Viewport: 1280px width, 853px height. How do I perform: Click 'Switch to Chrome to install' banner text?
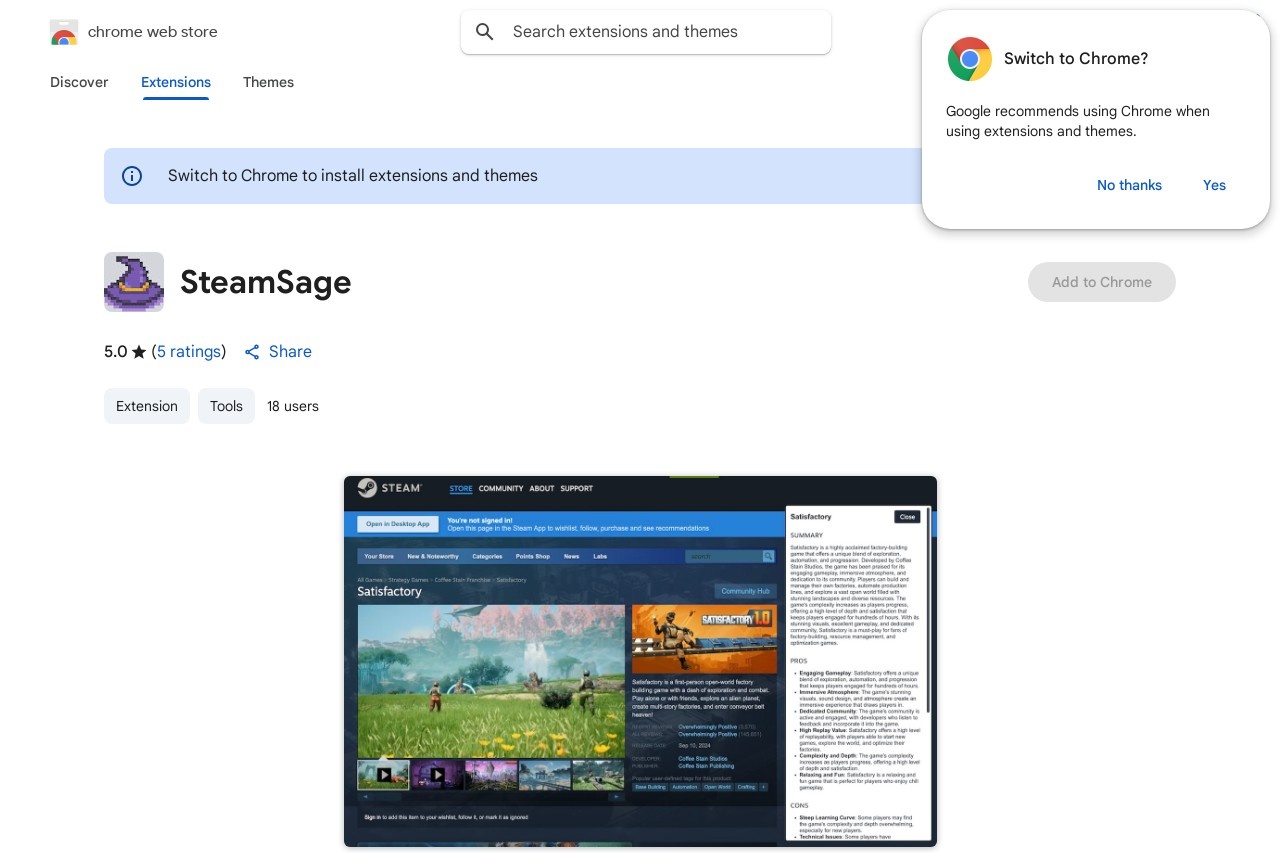353,176
